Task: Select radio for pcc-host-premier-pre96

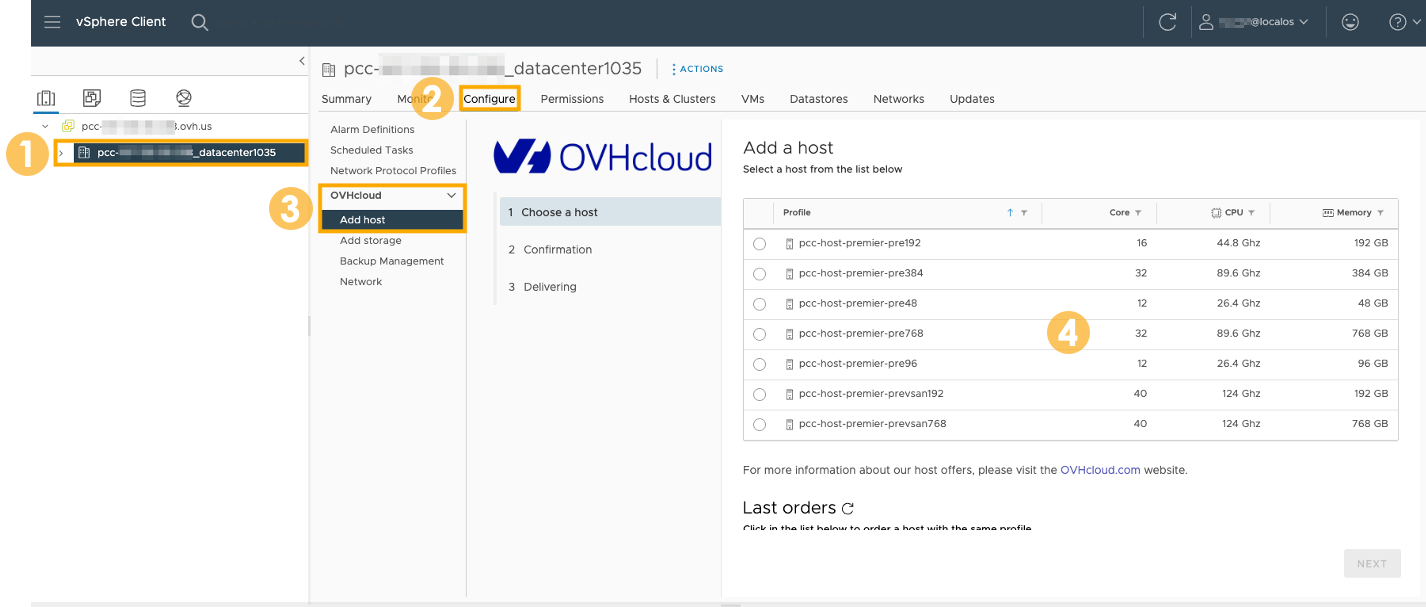Action: coord(760,364)
